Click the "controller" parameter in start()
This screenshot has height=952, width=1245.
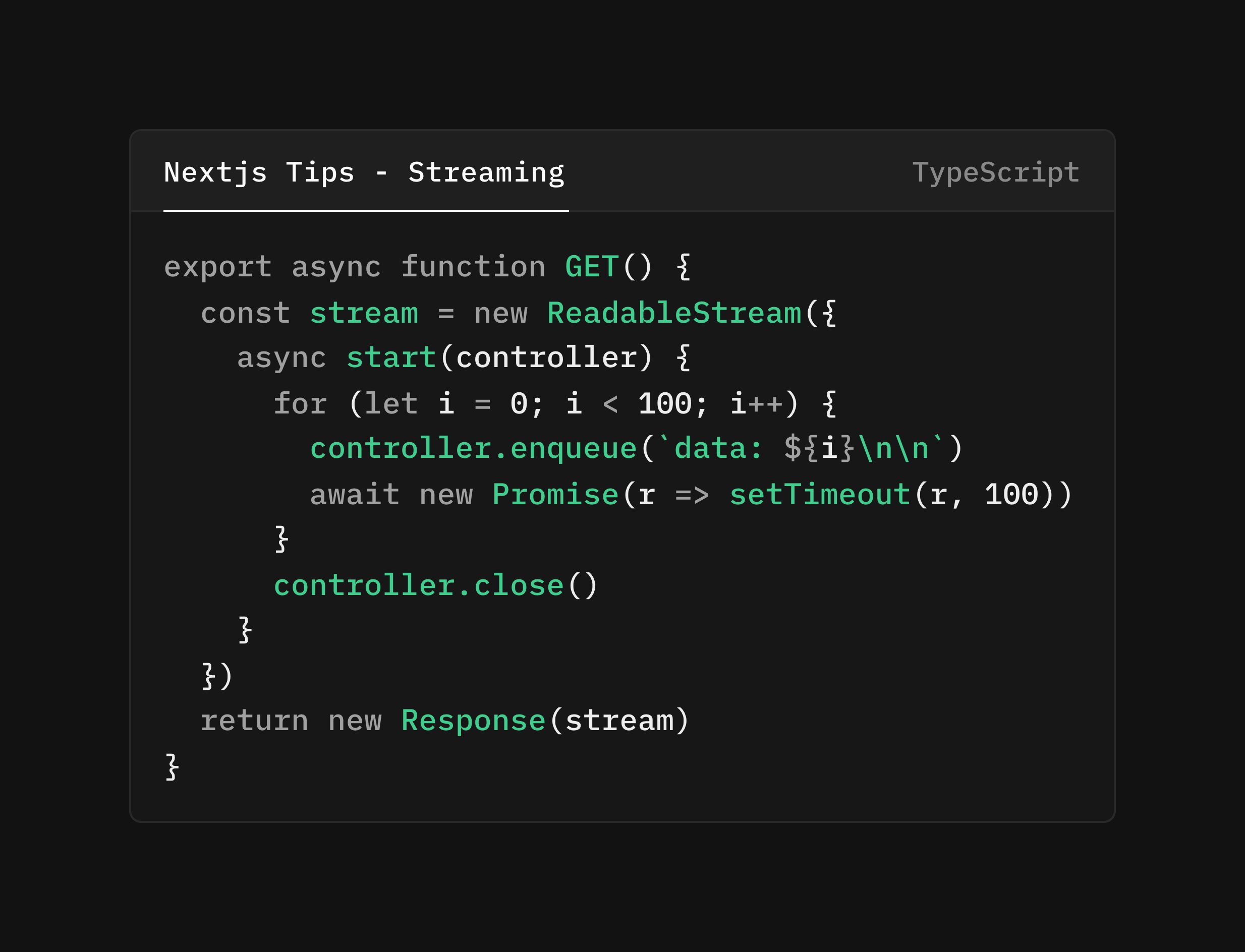coord(546,358)
